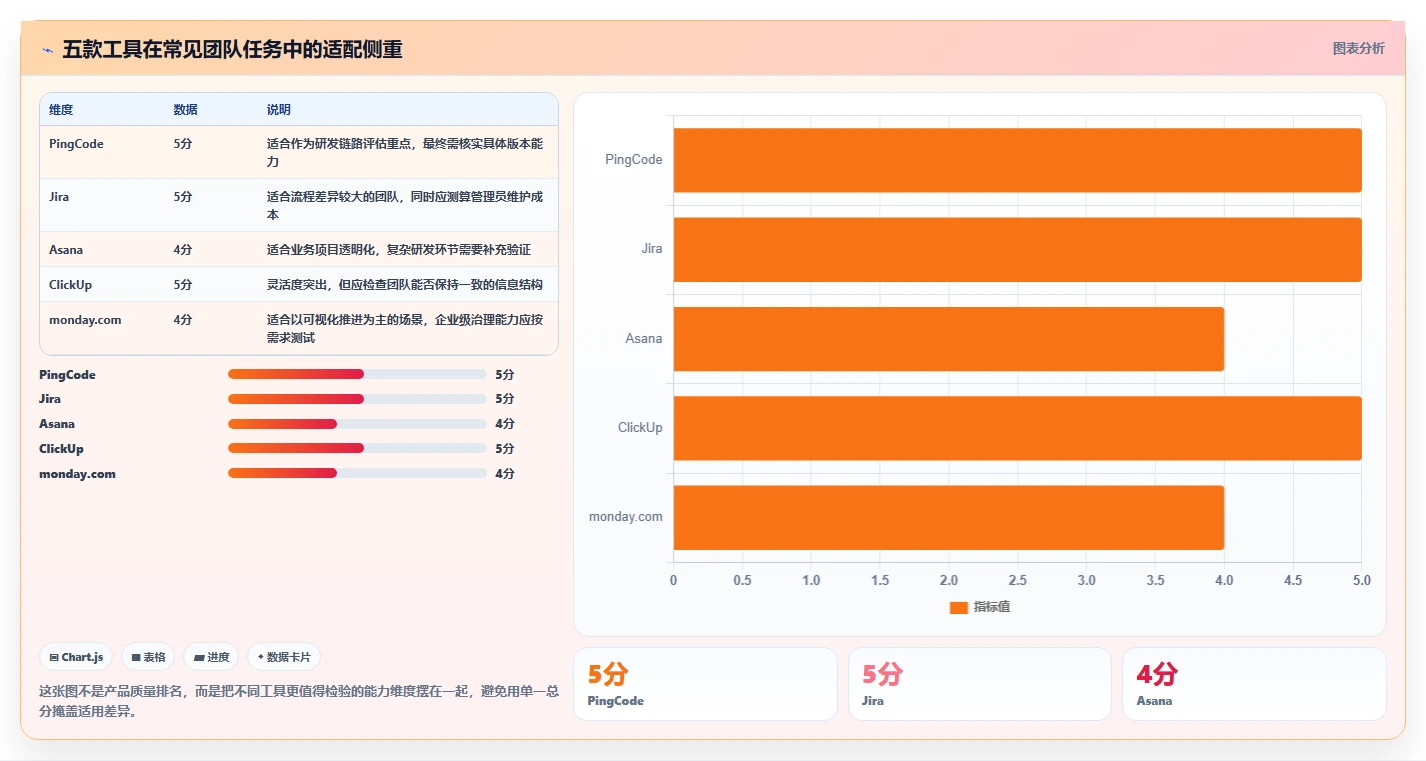
Task: Click description starting 适合业务项目透明化
Action: coord(398,250)
